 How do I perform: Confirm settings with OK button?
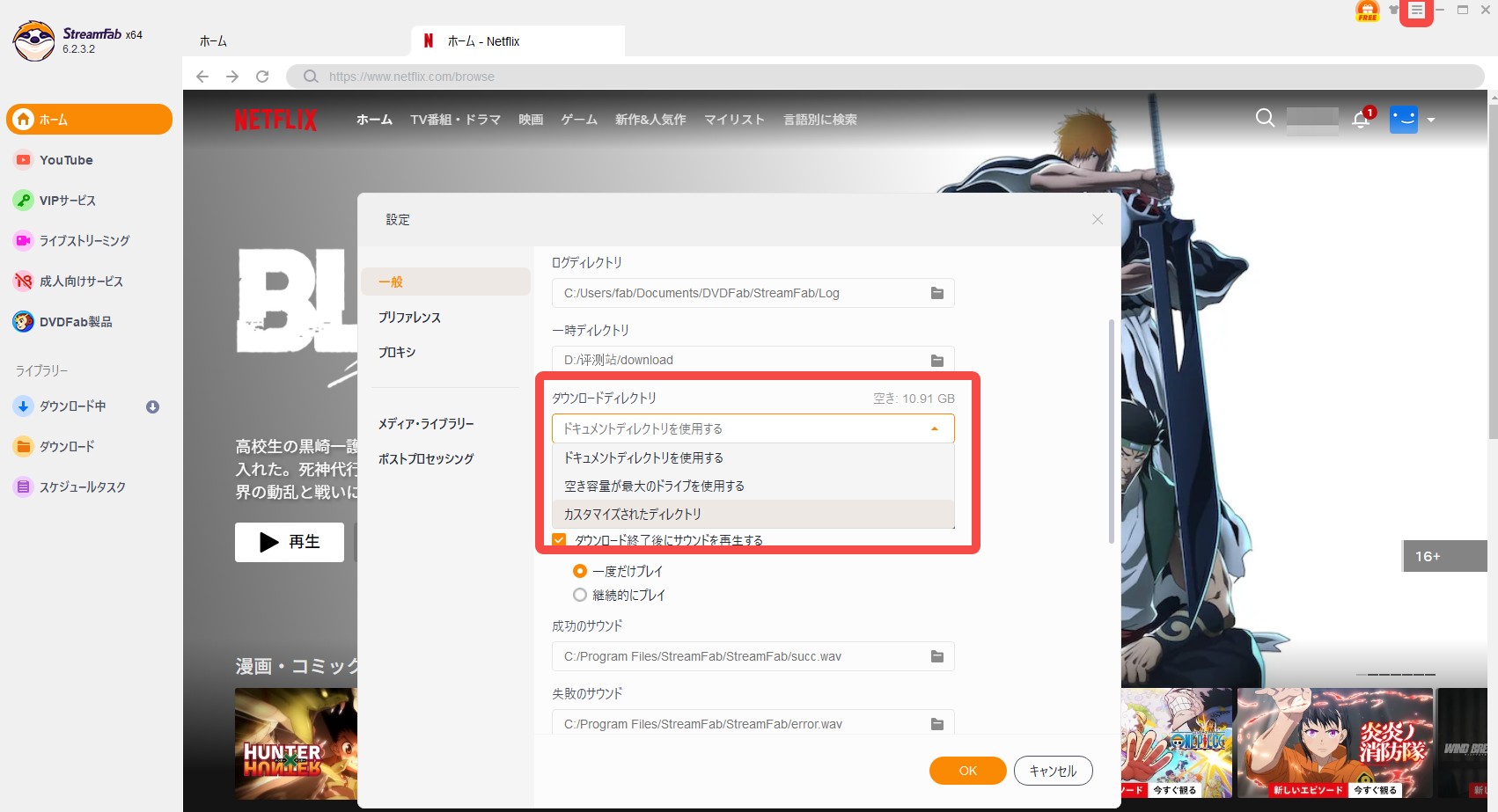pyautogui.click(x=968, y=771)
